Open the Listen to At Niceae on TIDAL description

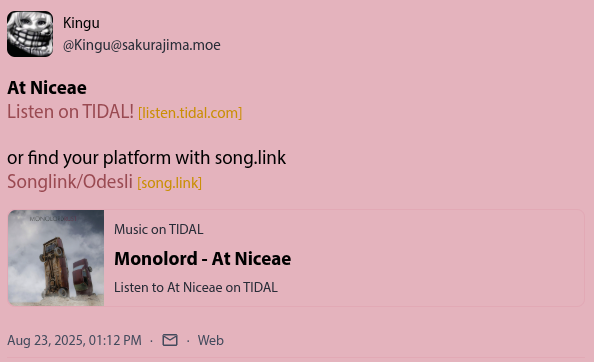(x=196, y=287)
